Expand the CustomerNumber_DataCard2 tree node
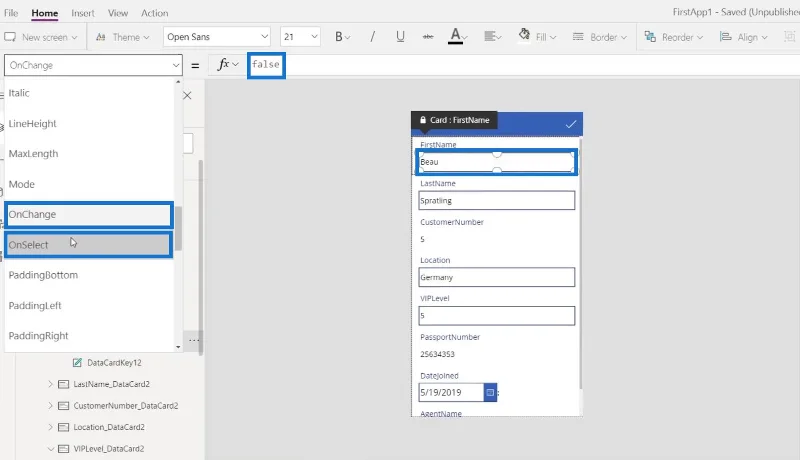The image size is (800, 460). [x=50, y=405]
